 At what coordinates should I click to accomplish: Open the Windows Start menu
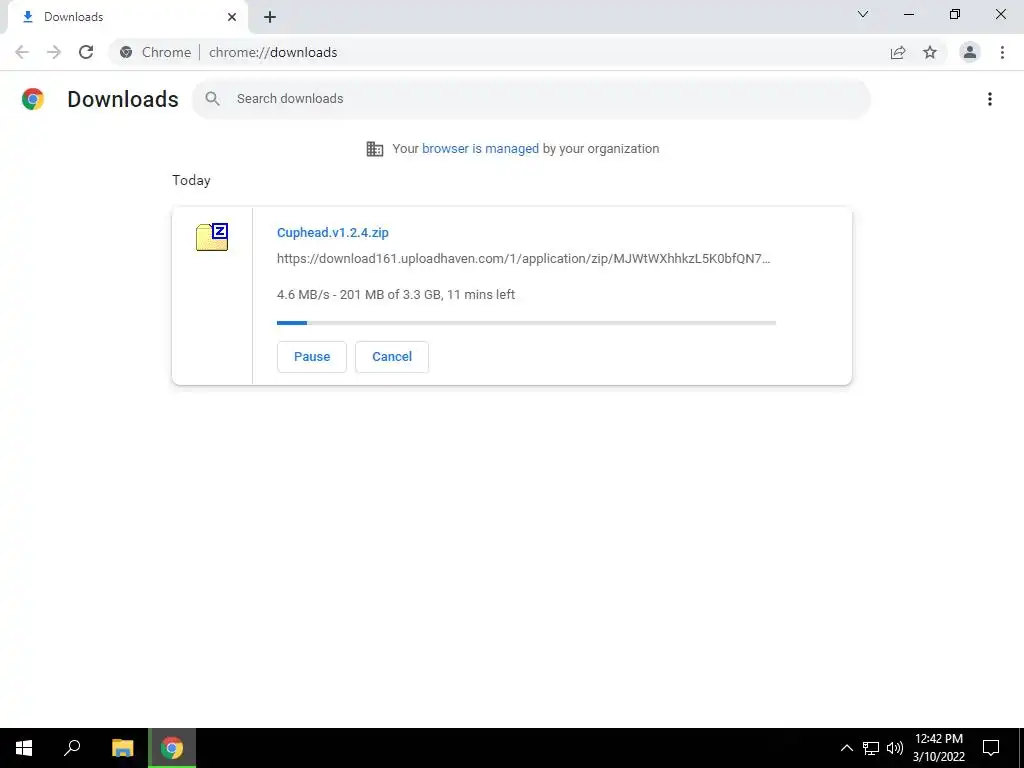coord(24,748)
